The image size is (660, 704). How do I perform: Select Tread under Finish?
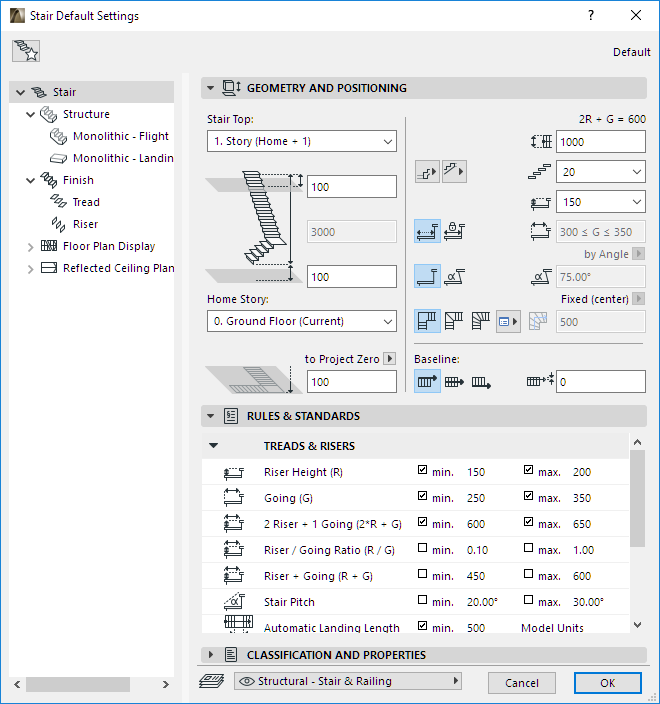pyautogui.click(x=85, y=202)
